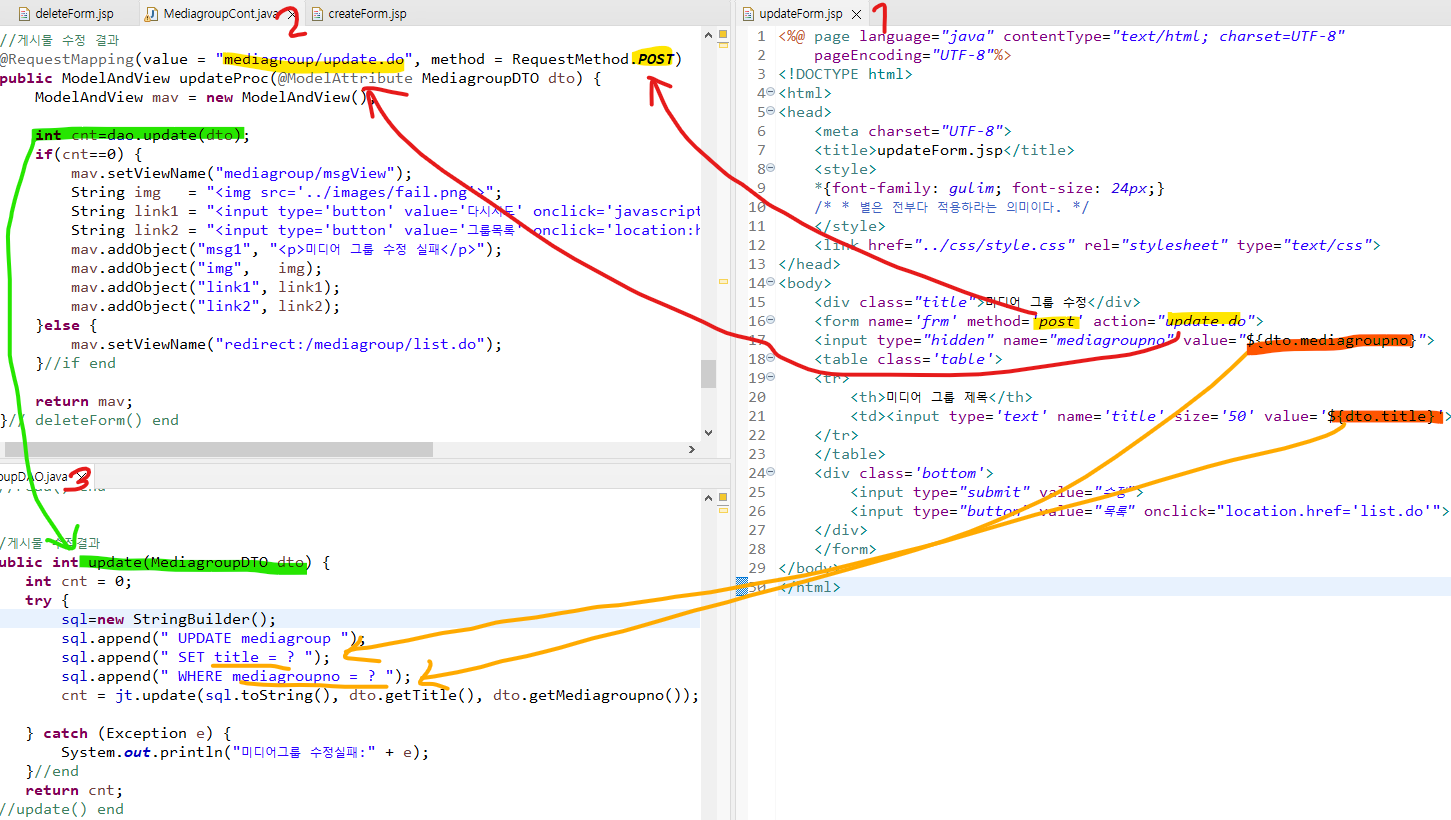
Task: Collapse the form fold at line 16
Action: pos(771,321)
